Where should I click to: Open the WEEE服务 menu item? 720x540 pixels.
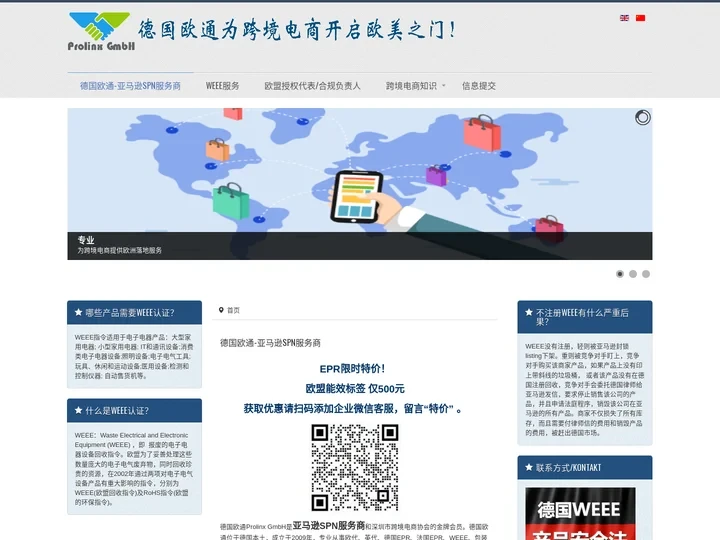(222, 86)
